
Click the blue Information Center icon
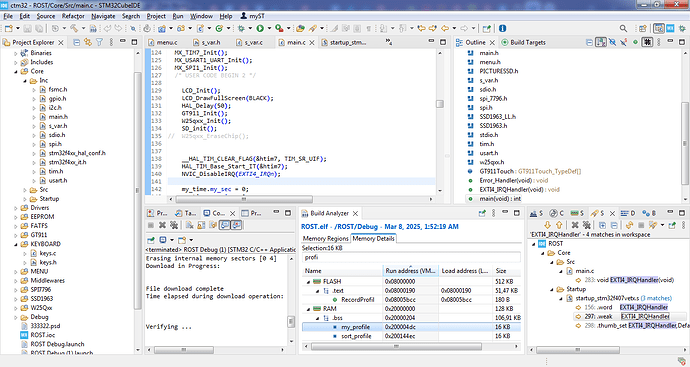[x=502, y=29]
